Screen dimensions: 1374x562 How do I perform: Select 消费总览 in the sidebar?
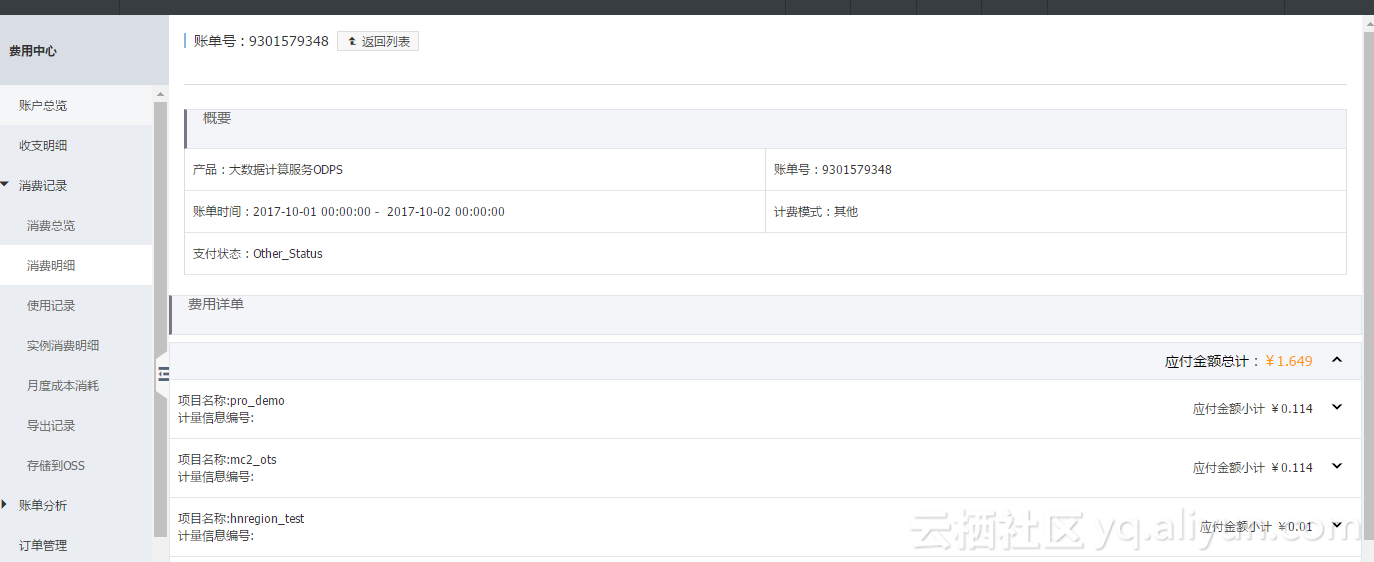click(76, 225)
